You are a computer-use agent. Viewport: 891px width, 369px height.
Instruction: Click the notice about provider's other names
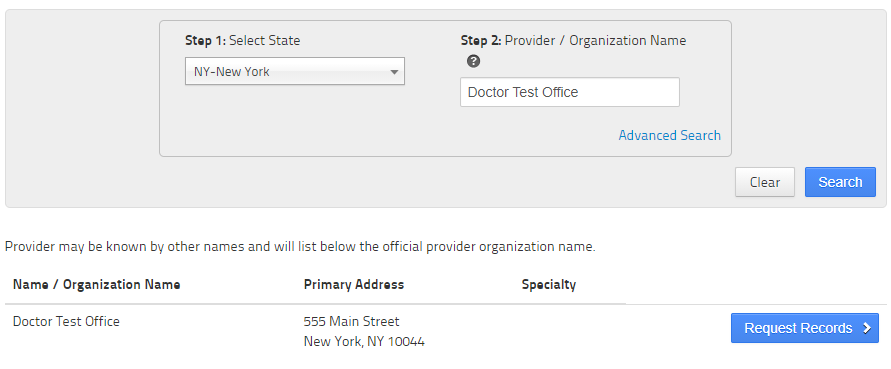tap(300, 247)
